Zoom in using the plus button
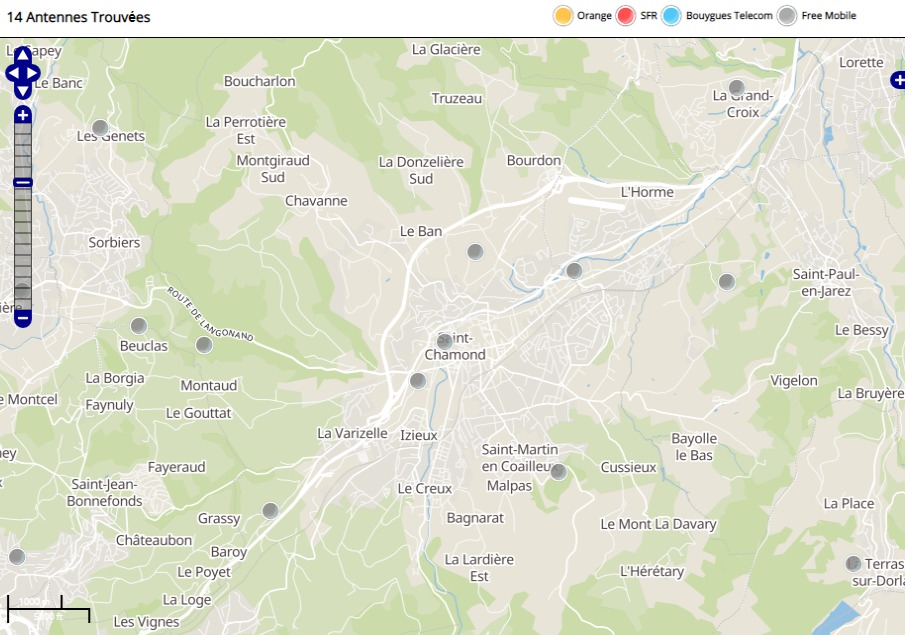This screenshot has height=635, width=905. coord(22,115)
